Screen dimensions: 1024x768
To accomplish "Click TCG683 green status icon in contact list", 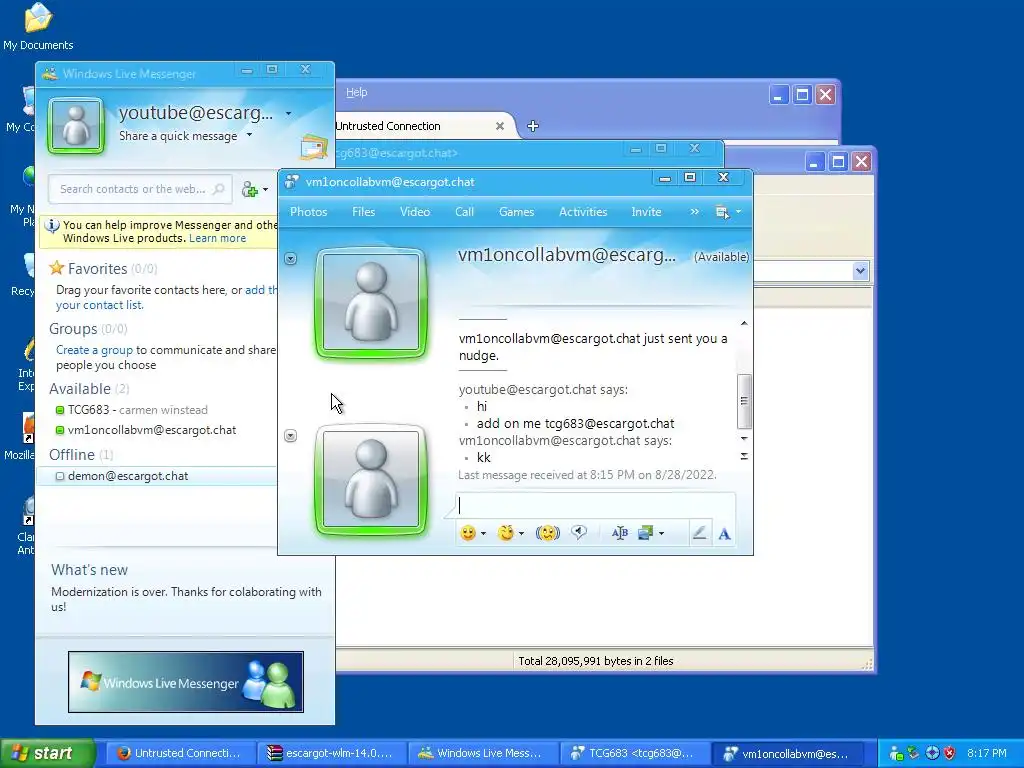I will [x=59, y=410].
